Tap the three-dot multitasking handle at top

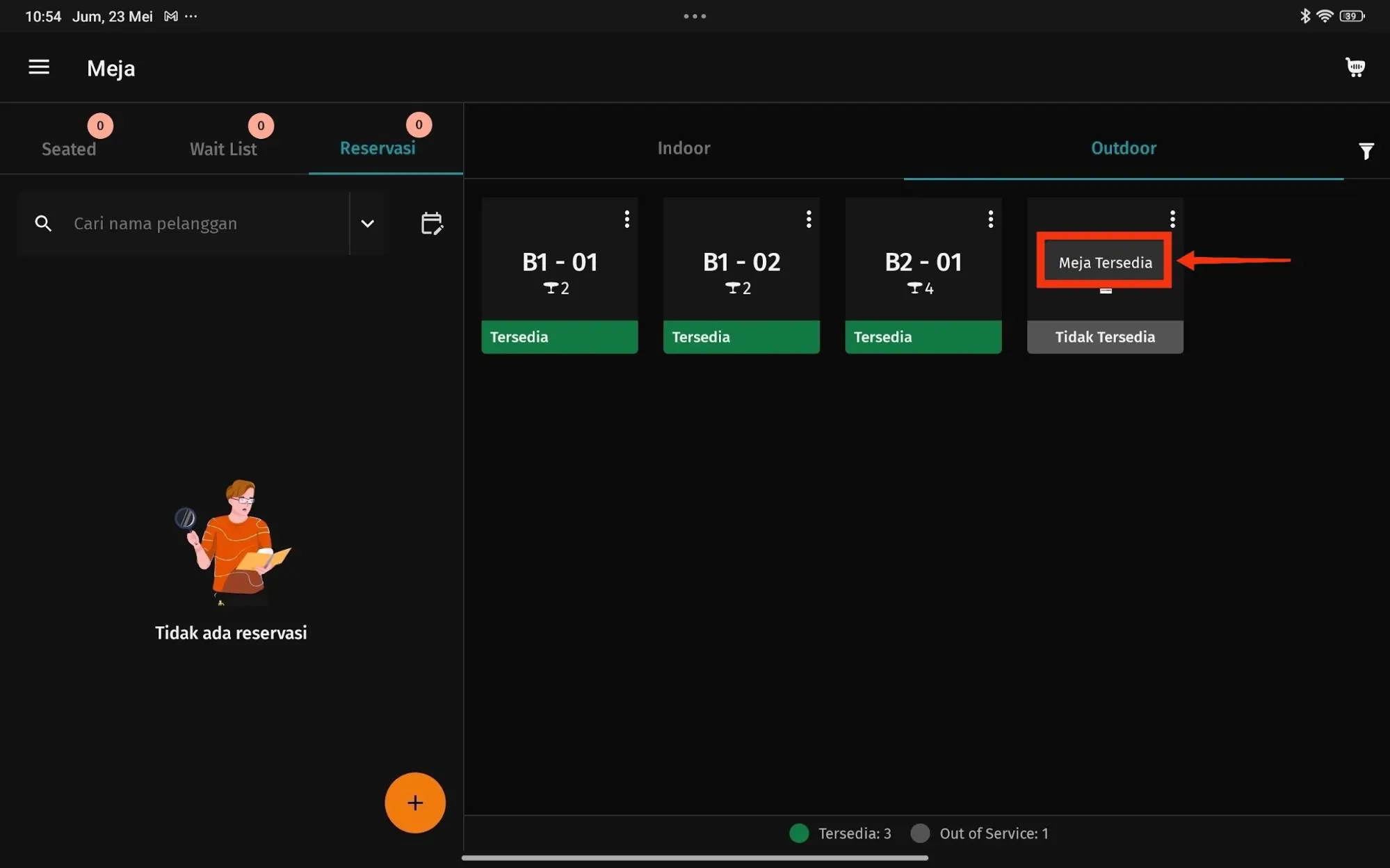tap(695, 16)
